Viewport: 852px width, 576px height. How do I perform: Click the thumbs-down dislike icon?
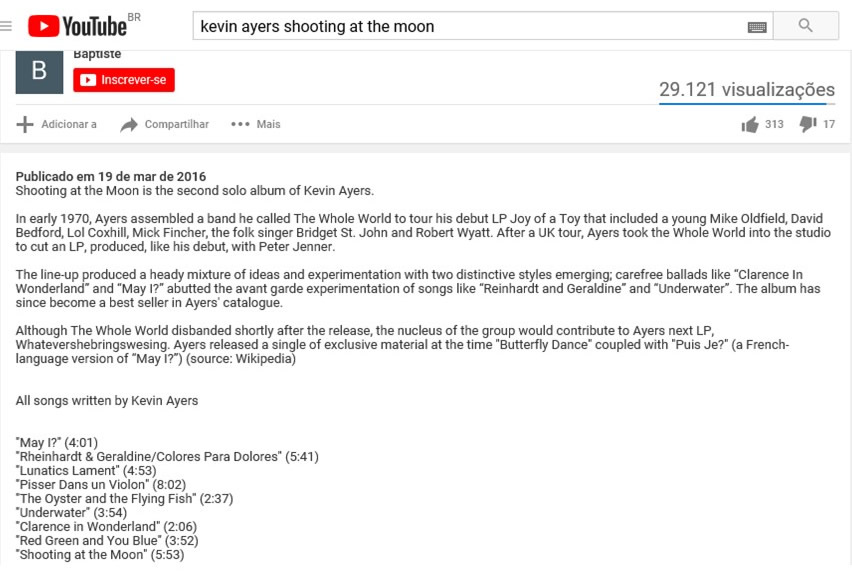[808, 125]
